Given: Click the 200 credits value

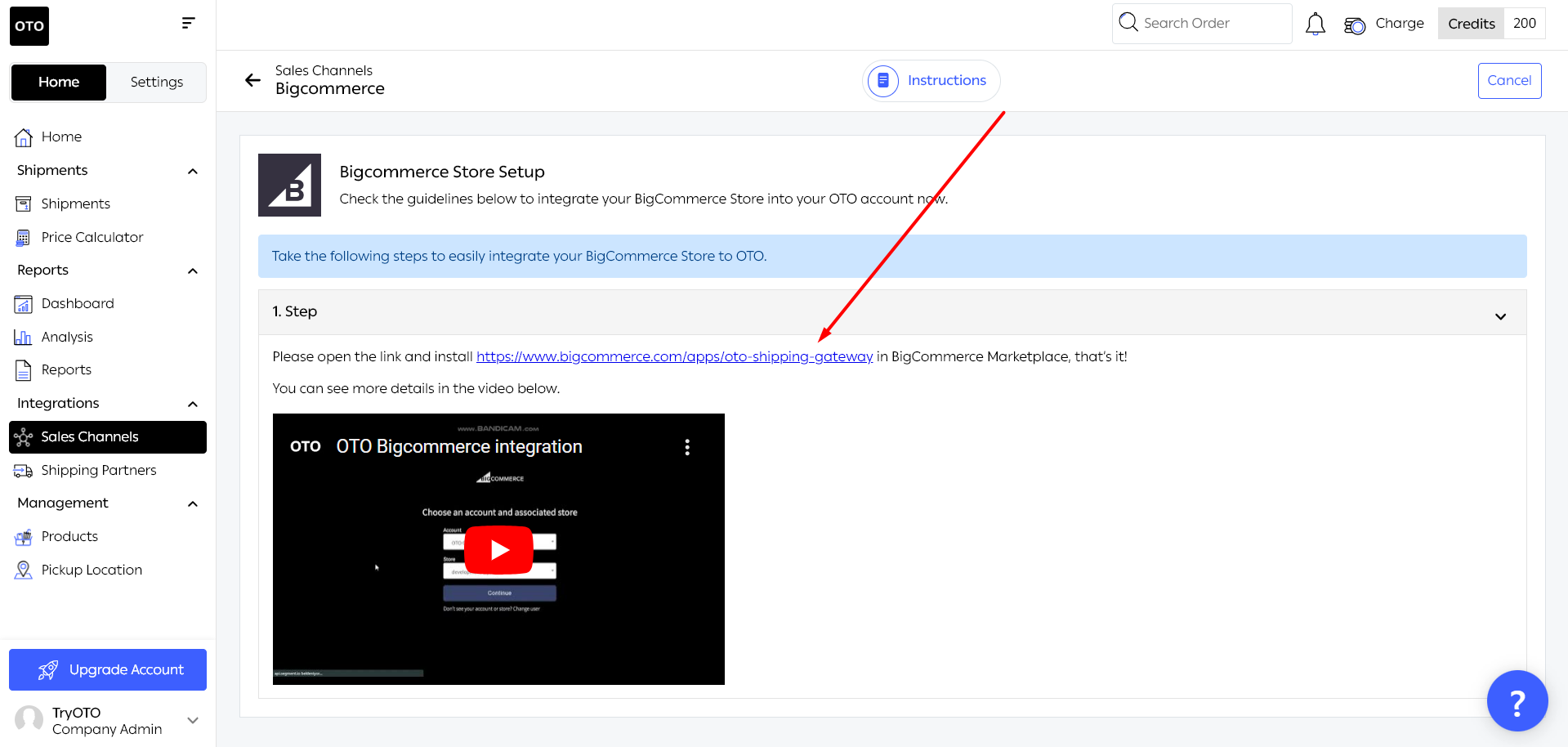Looking at the screenshot, I should coord(1524,24).
